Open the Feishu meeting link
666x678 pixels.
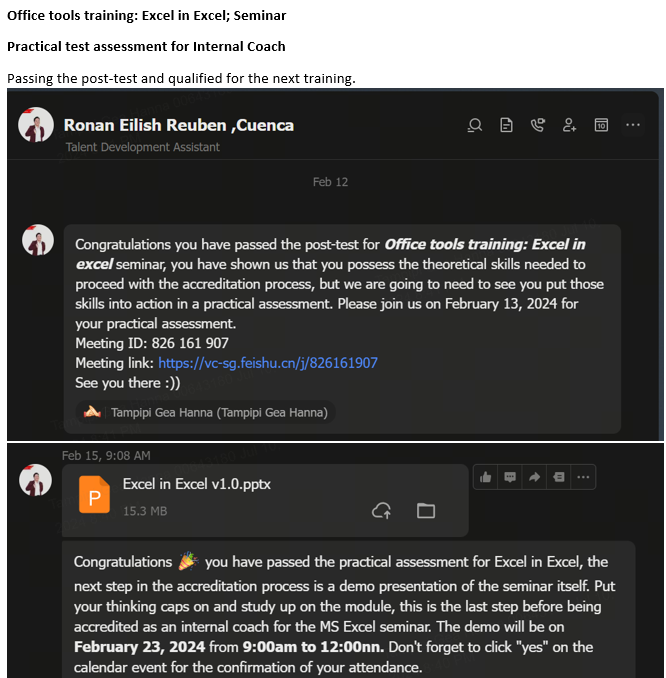click(268, 363)
